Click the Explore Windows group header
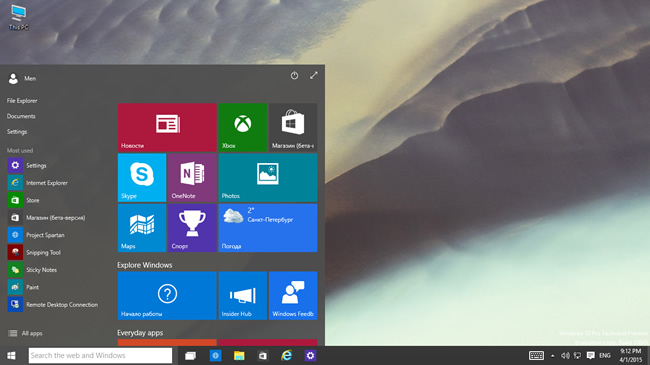Viewport: 650px width, 365px height. click(x=145, y=265)
